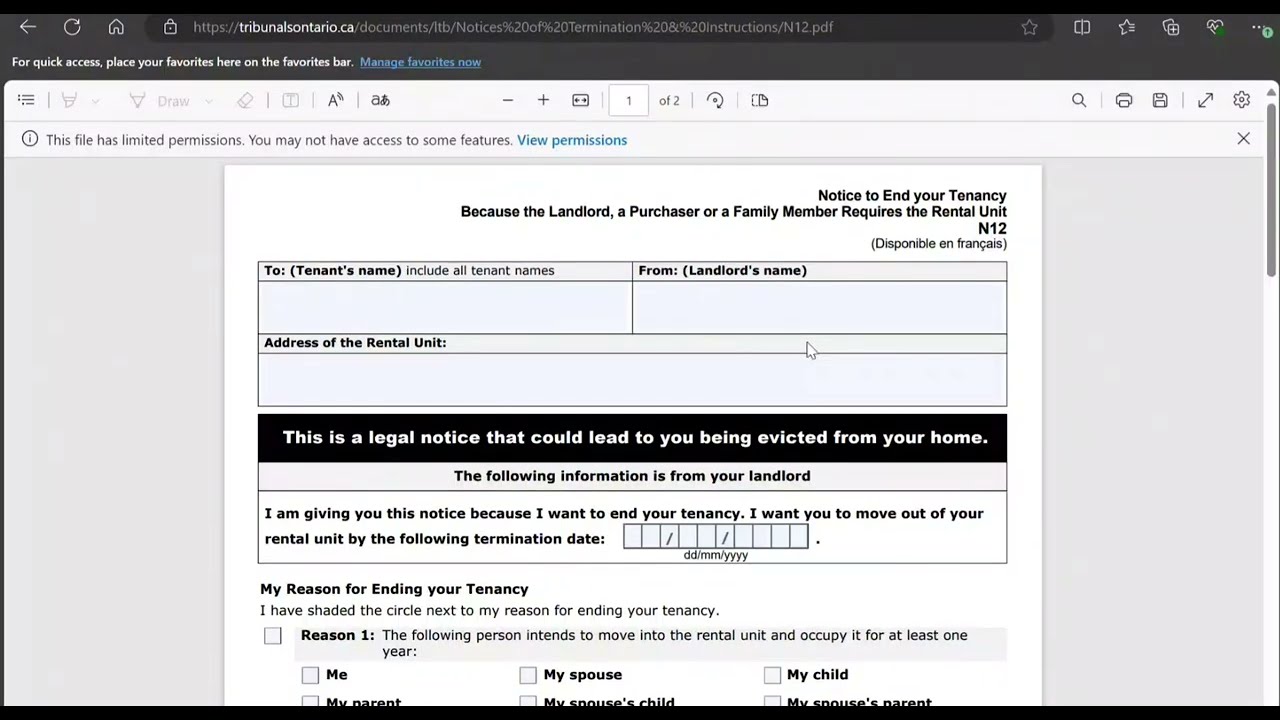Open the Favorites list icon
This screenshot has height=720, width=1280.
pyautogui.click(x=1127, y=27)
